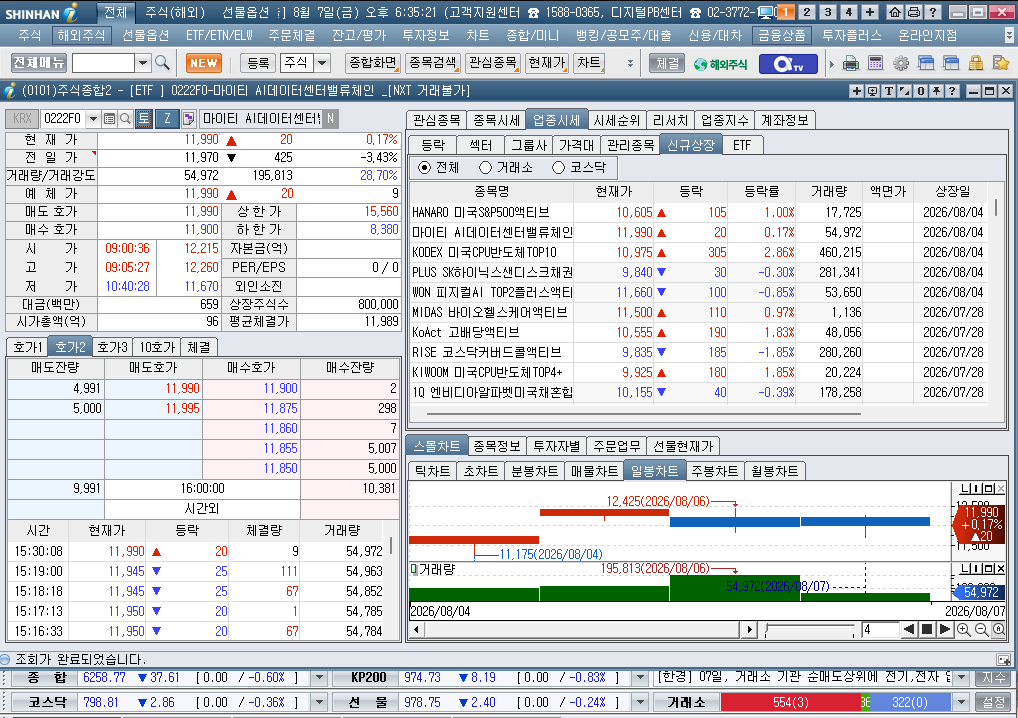Click the blue 322(0) falling-stocks bar

910,702
